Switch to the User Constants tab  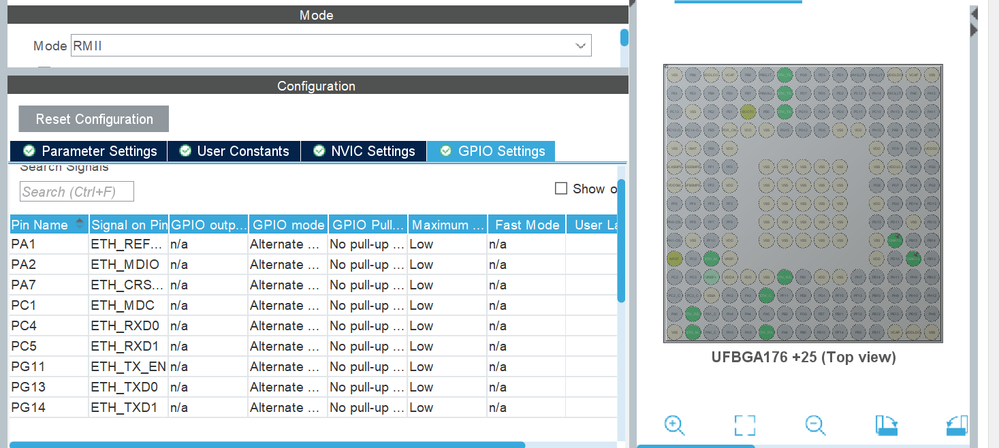[234, 151]
